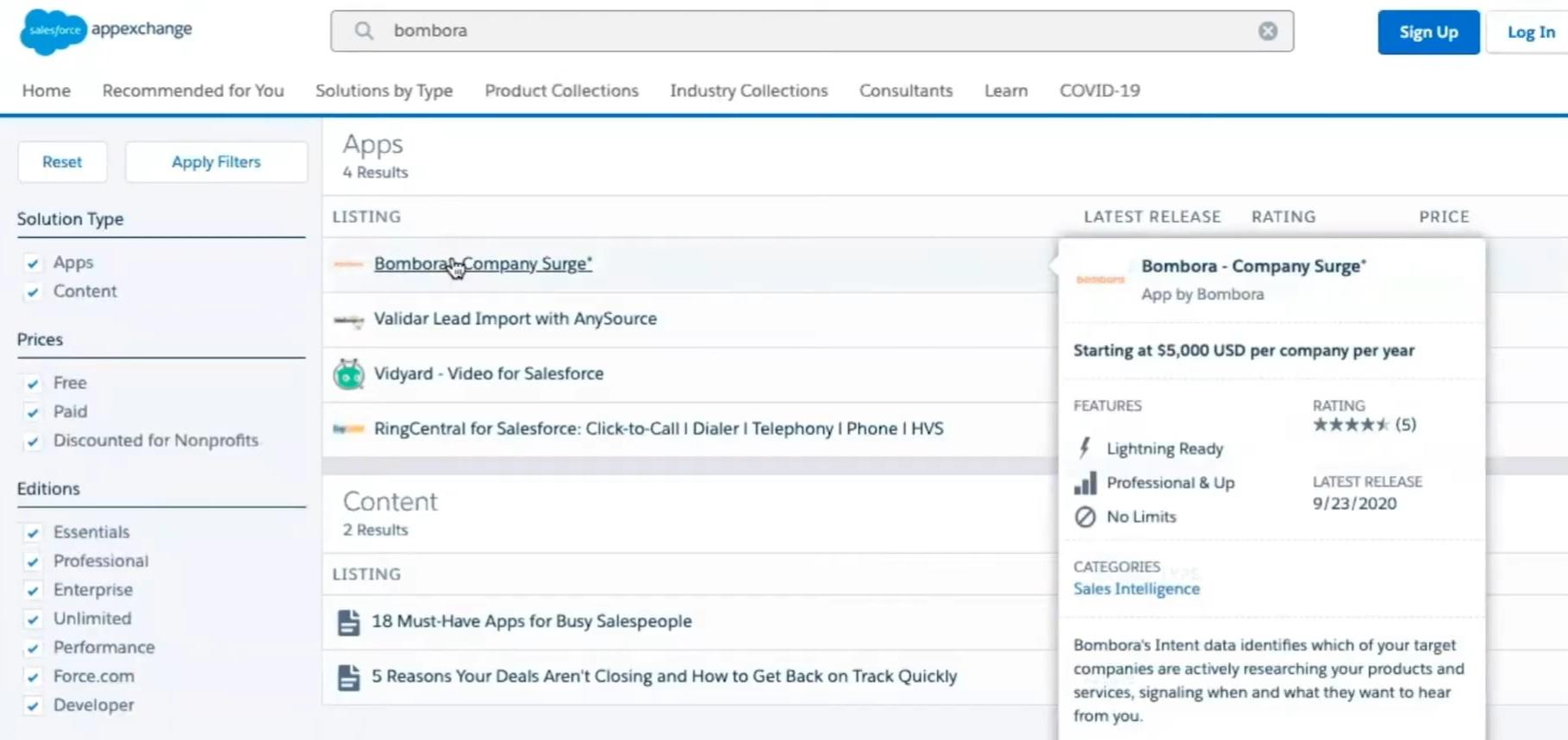Image resolution: width=1568 pixels, height=740 pixels.
Task: Open Solutions by Type menu
Action: [384, 91]
